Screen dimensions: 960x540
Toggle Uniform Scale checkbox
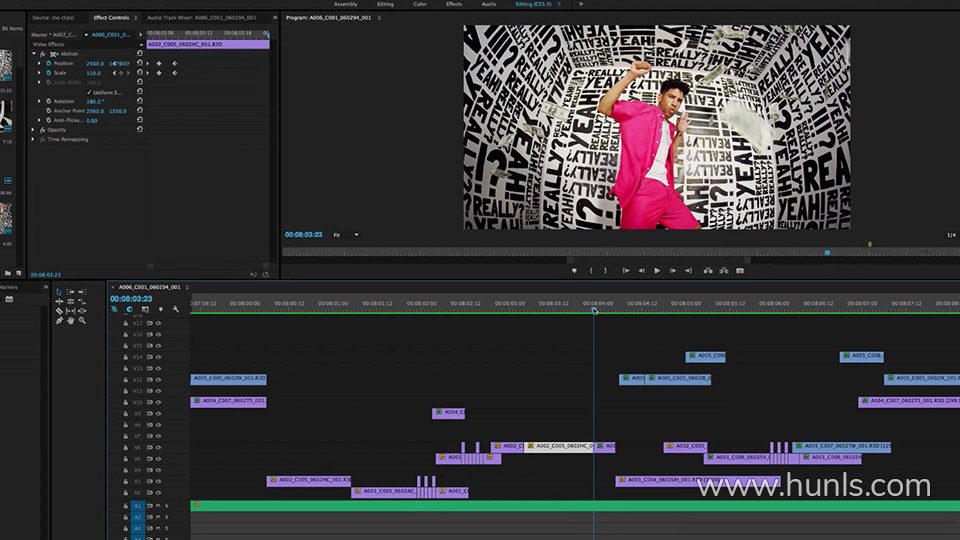(89, 92)
